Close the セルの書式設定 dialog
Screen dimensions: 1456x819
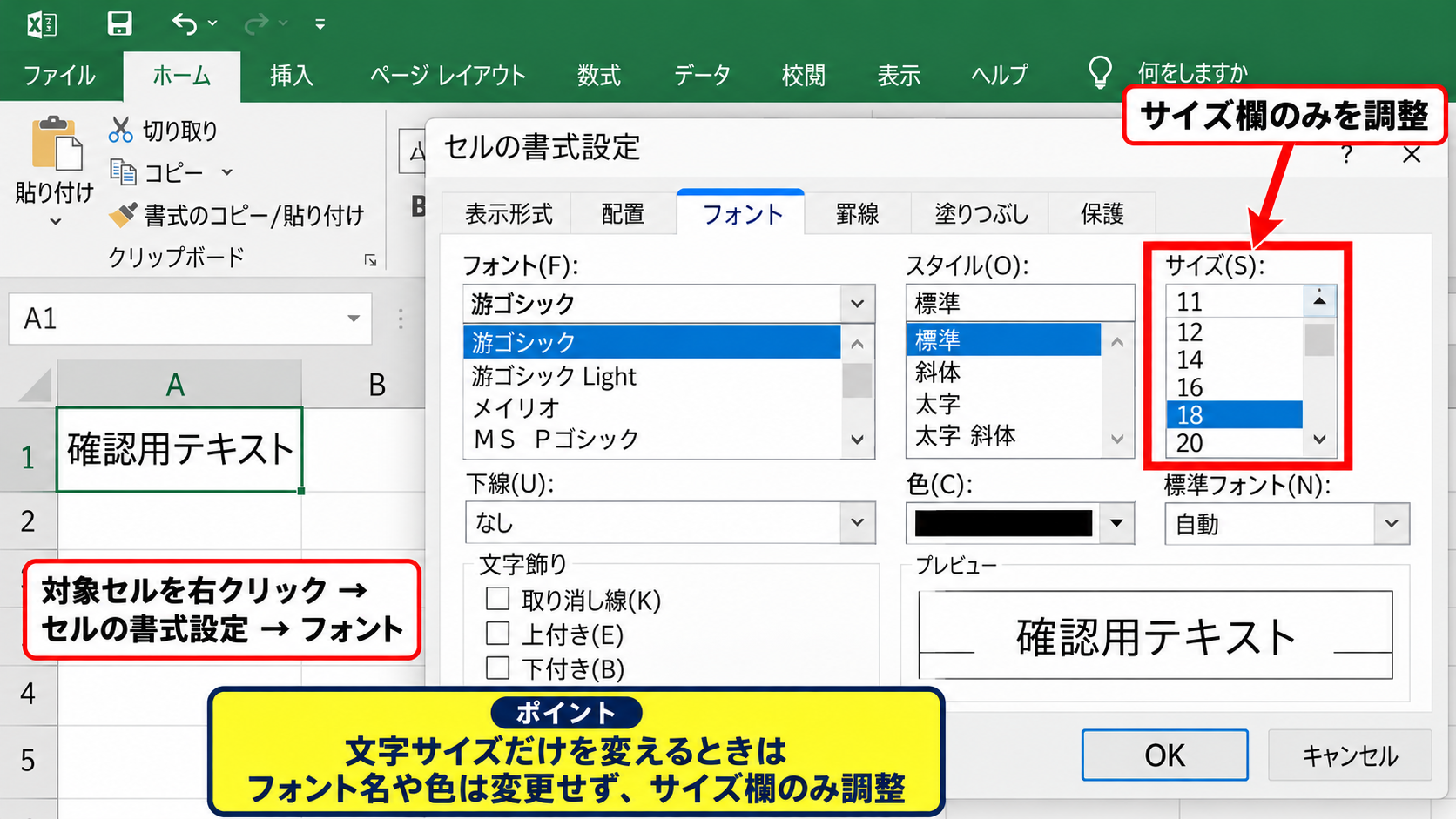point(1412,155)
